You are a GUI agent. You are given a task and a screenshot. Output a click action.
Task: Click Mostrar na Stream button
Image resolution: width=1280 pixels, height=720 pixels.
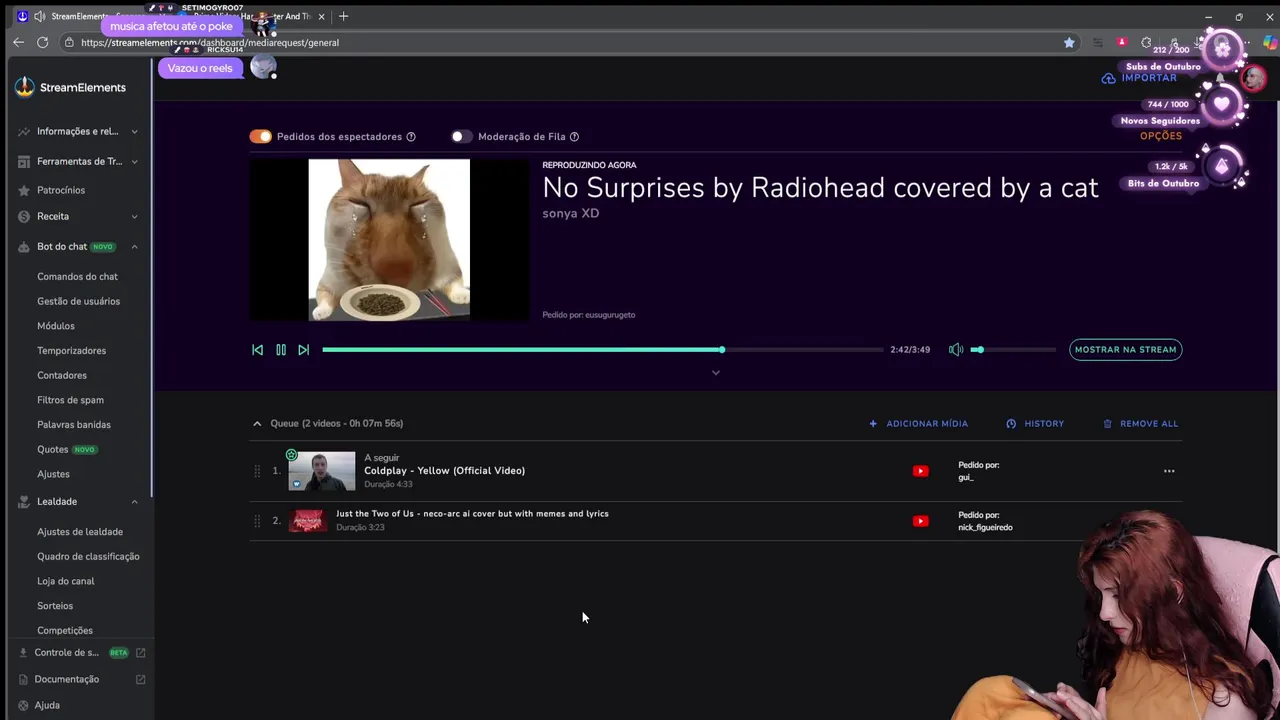pos(1126,350)
